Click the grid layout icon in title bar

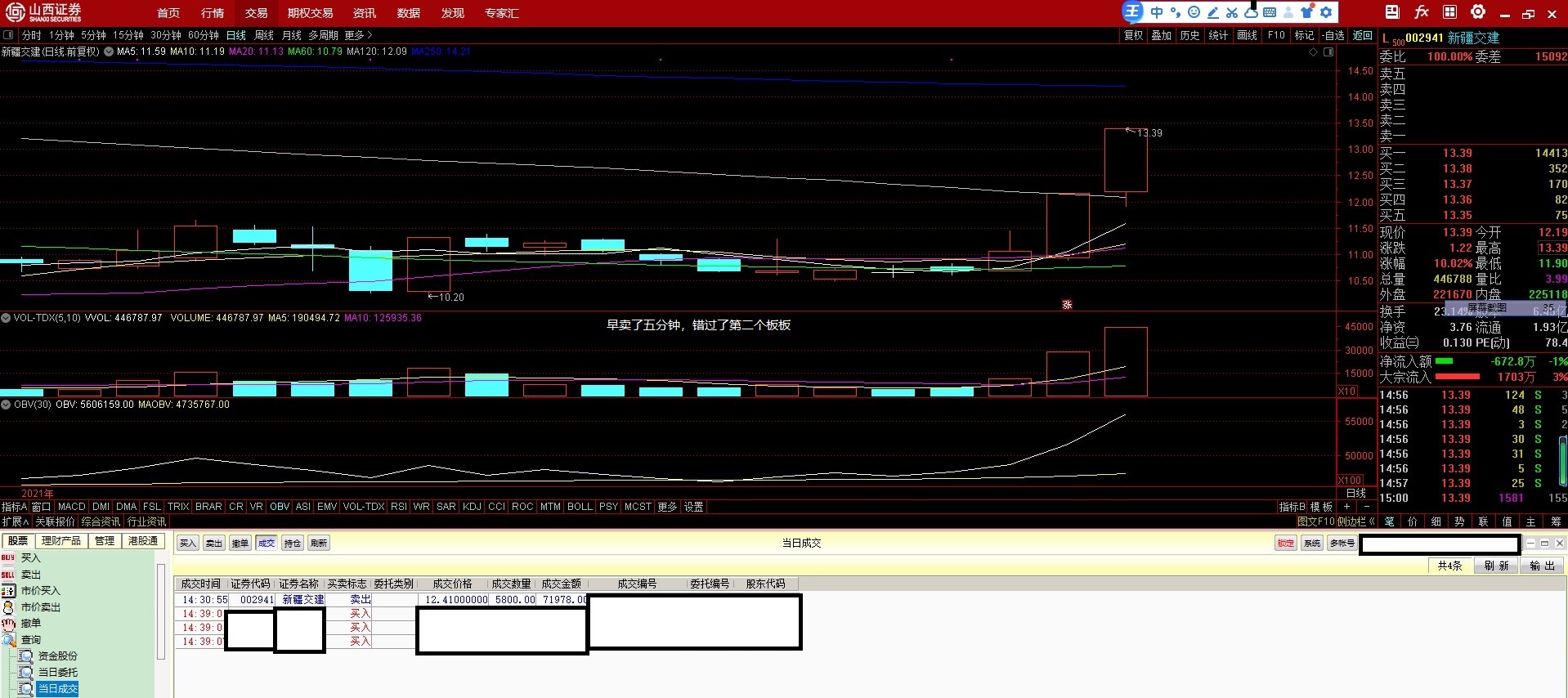click(x=1449, y=12)
